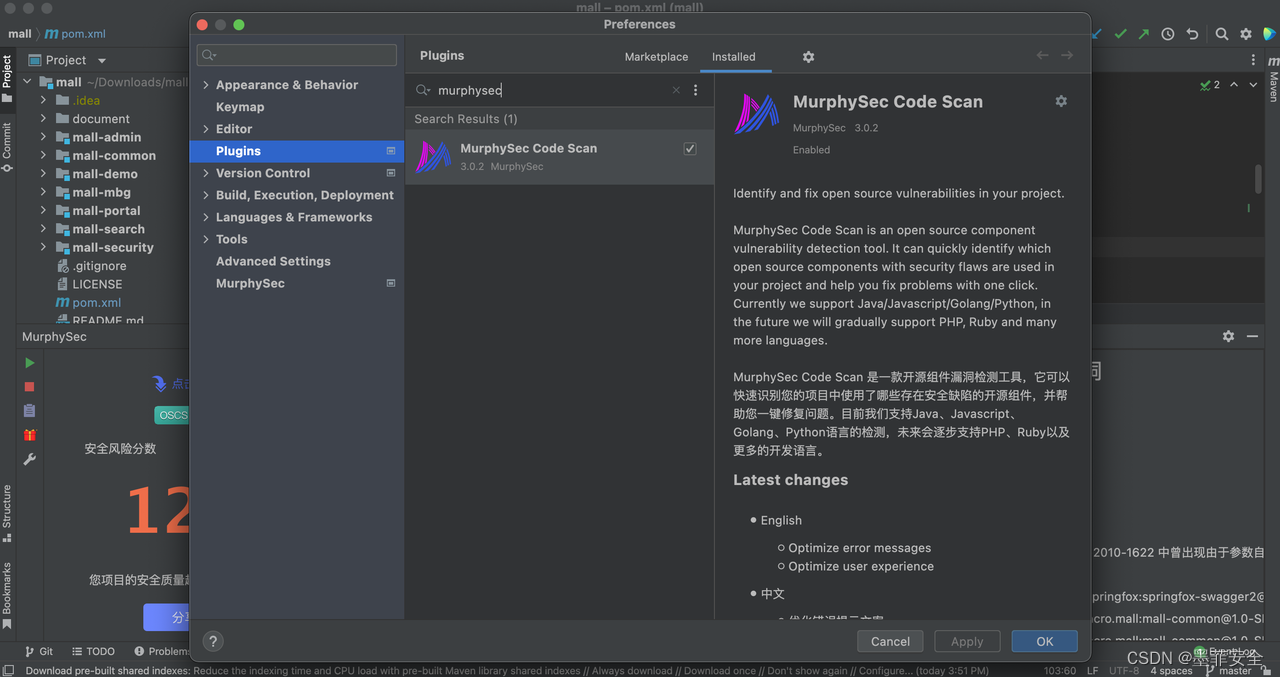Click the rollback arrow icon in the toolbar
This screenshot has height=677, width=1280.
point(1192,34)
